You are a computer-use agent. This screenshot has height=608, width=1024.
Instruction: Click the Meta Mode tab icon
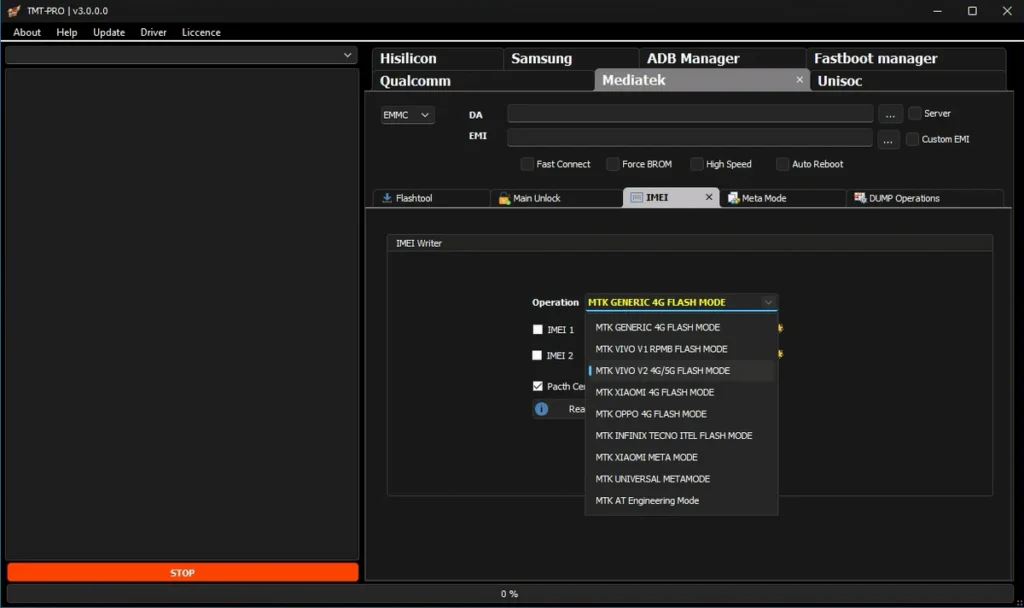(x=733, y=198)
